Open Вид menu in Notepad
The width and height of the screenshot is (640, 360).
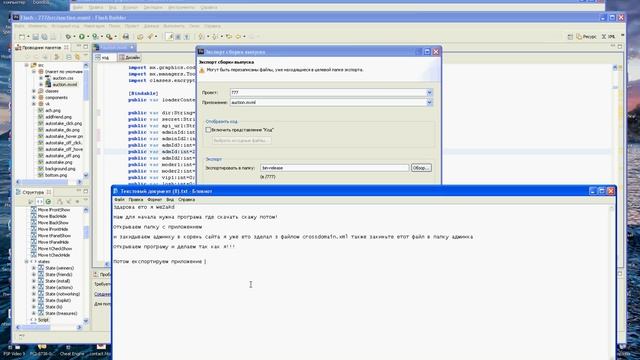pos(170,200)
